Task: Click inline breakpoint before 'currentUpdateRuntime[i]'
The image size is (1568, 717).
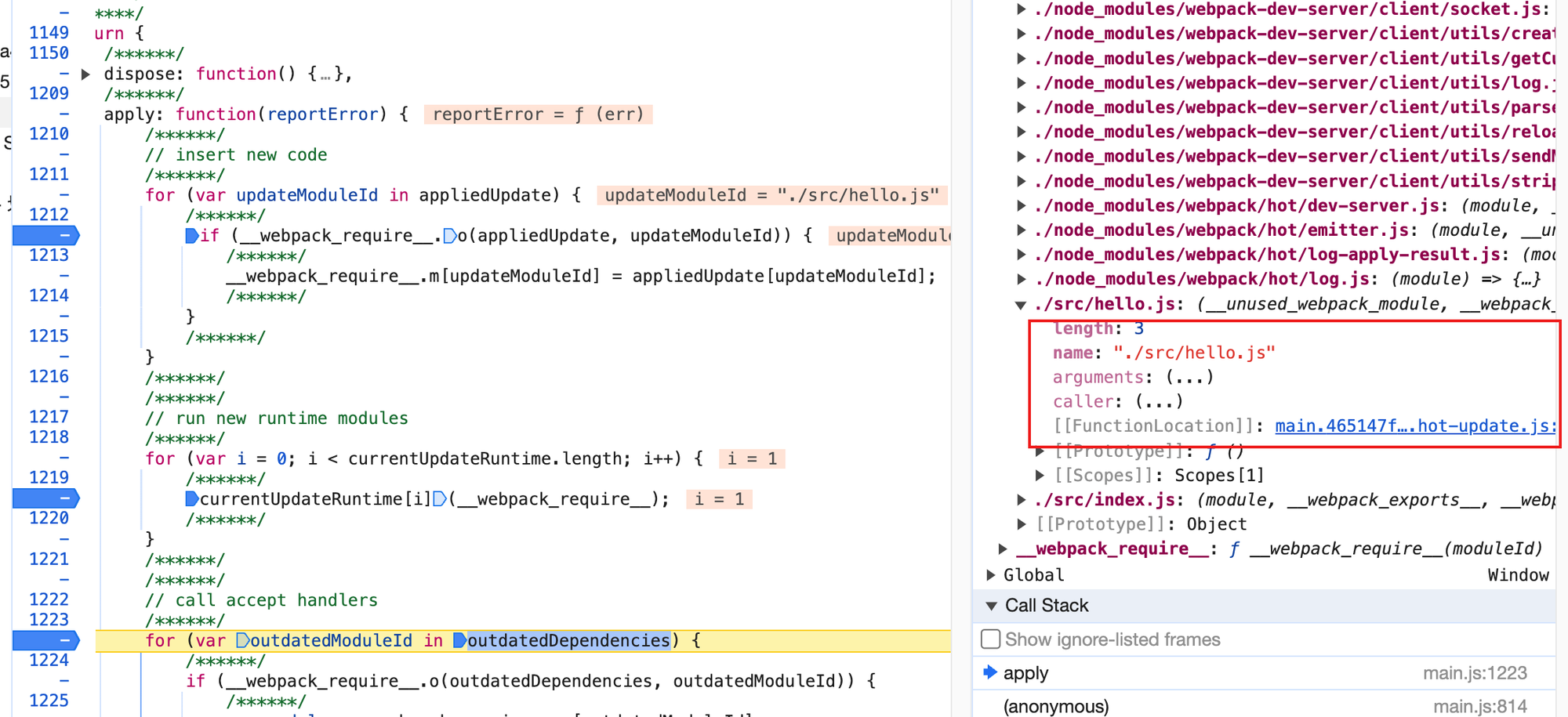Action: click(191, 499)
